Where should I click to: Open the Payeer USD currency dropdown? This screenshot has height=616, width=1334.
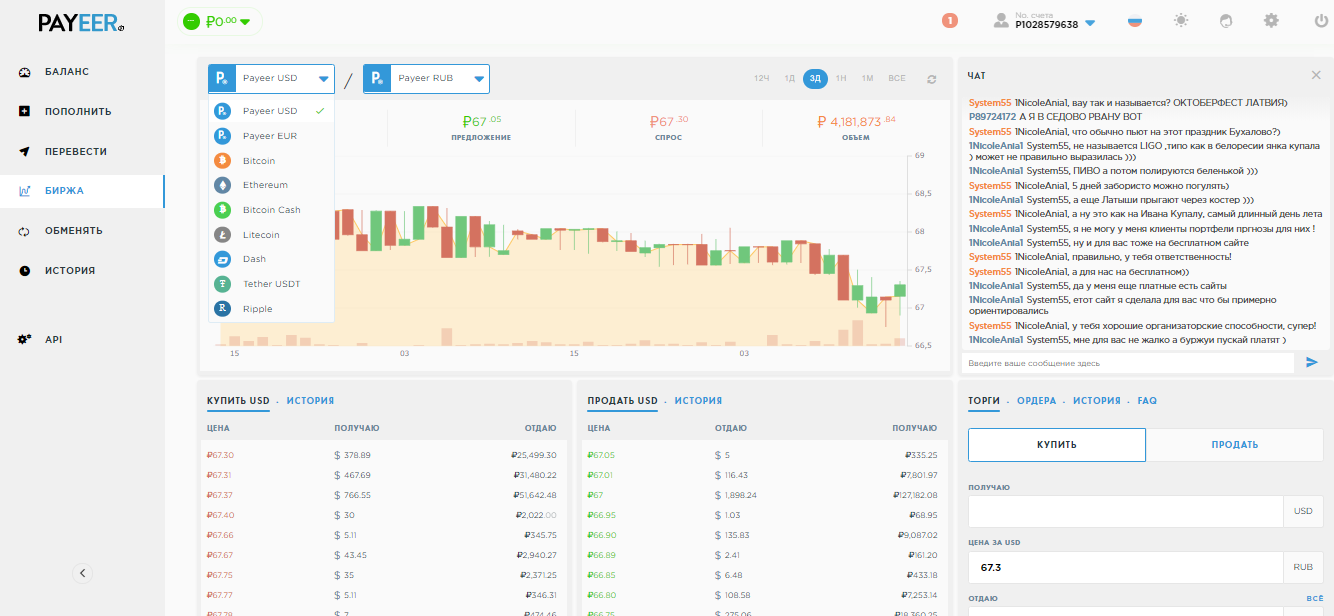pos(271,79)
